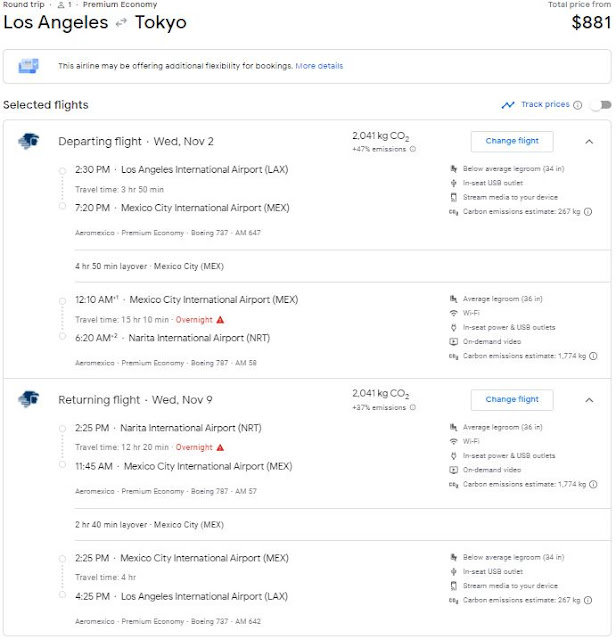
Task: Click info icon next to Track prices
Action: click(x=577, y=105)
